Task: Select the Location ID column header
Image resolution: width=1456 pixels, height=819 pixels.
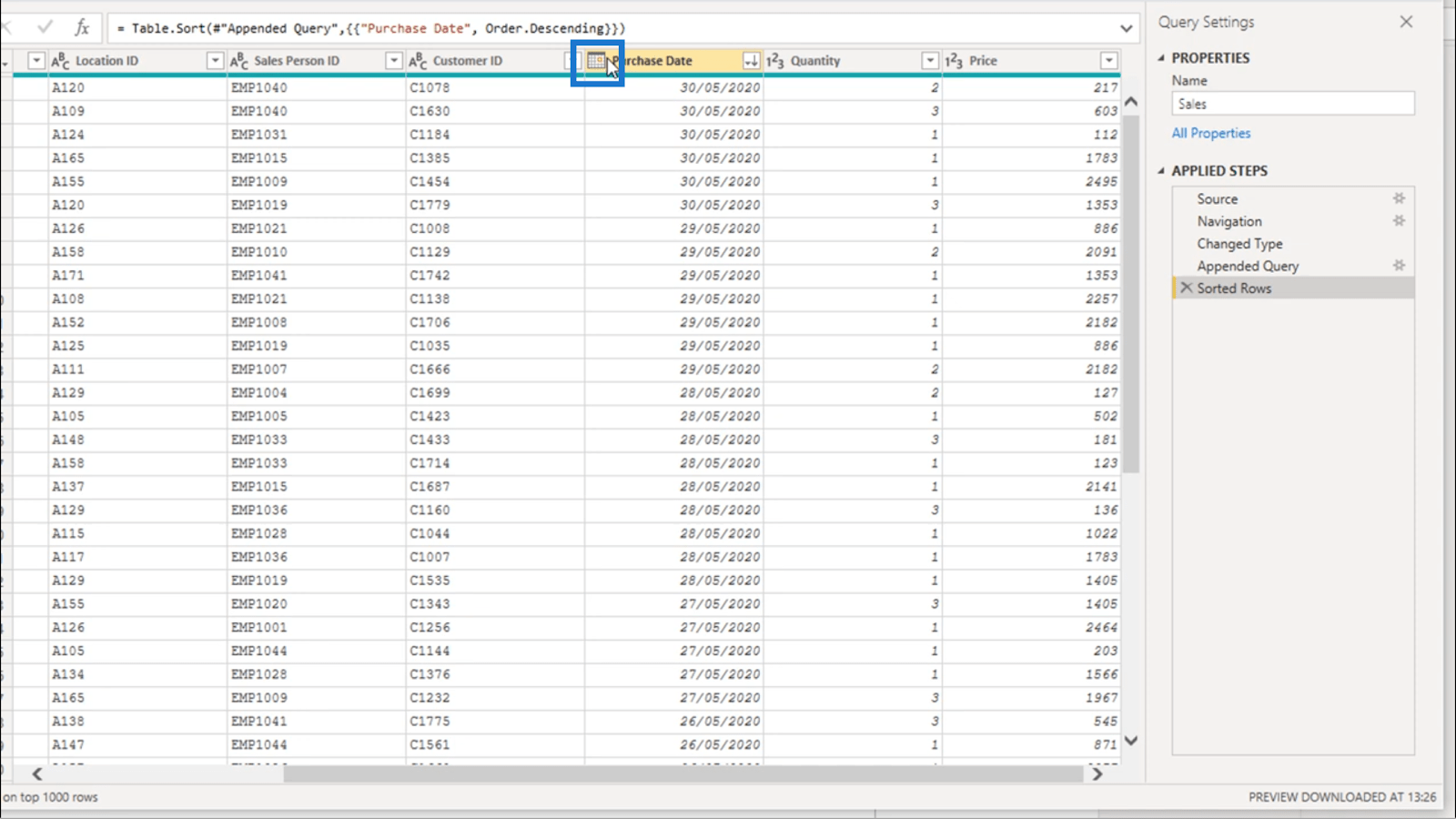Action: click(106, 61)
